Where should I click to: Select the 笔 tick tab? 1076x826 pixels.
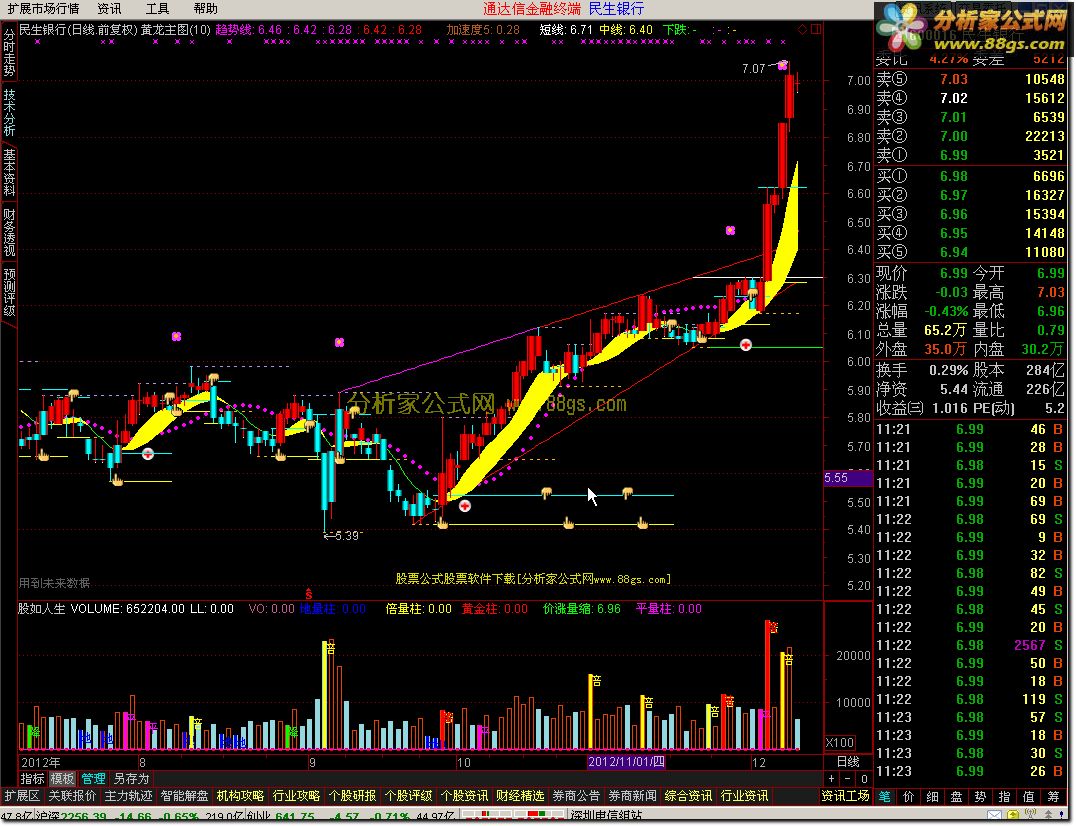885,796
